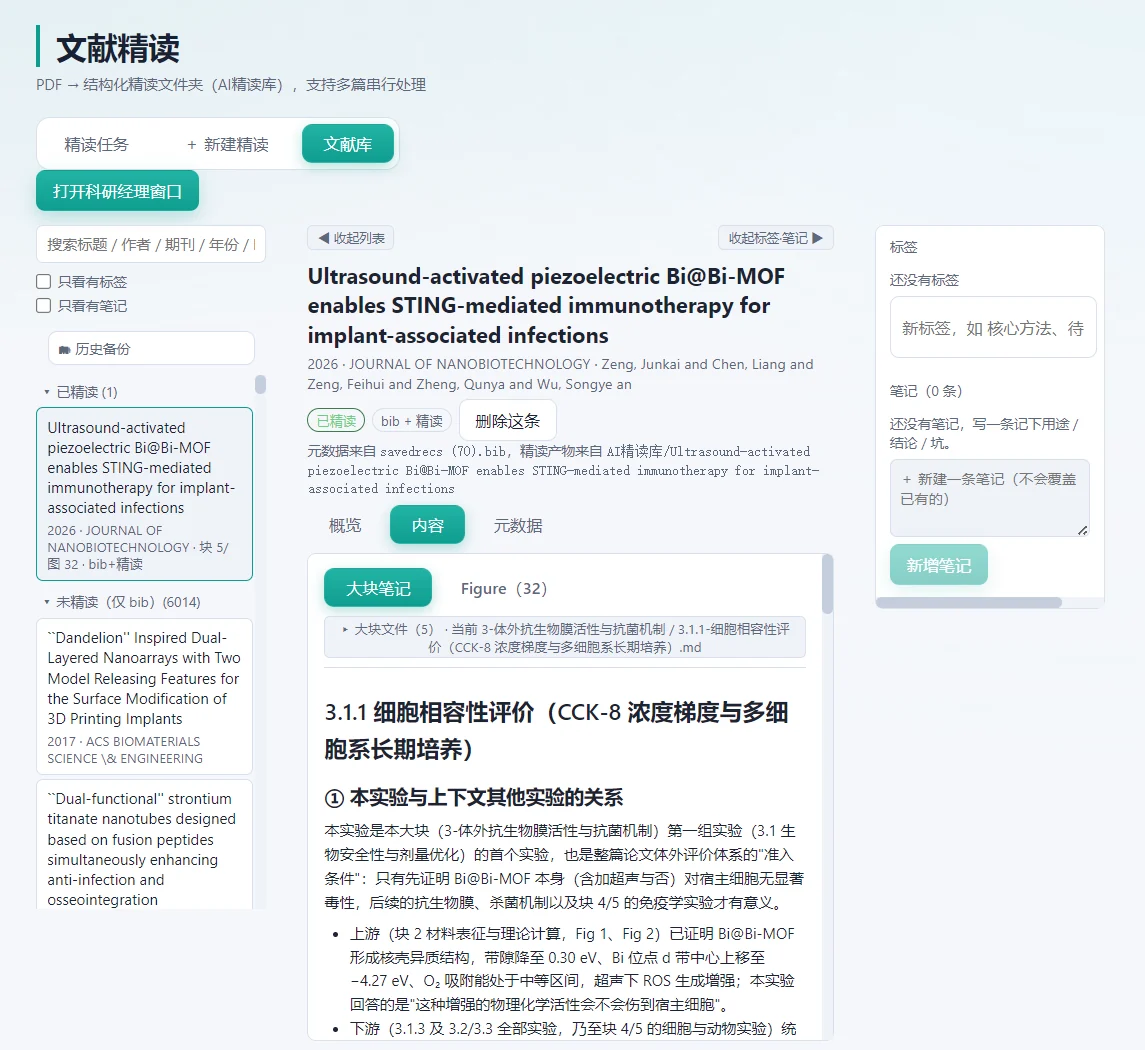
Task: Click the ① 本实验与上下文其他实验的关系 heading
Action: (474, 797)
